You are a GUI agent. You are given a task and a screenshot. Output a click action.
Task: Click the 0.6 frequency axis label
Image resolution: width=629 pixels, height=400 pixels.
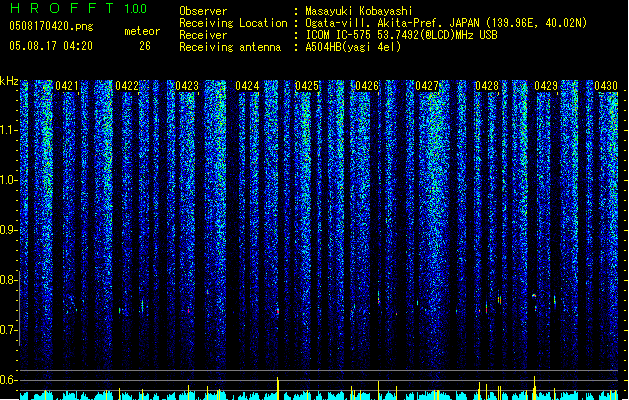8,380
